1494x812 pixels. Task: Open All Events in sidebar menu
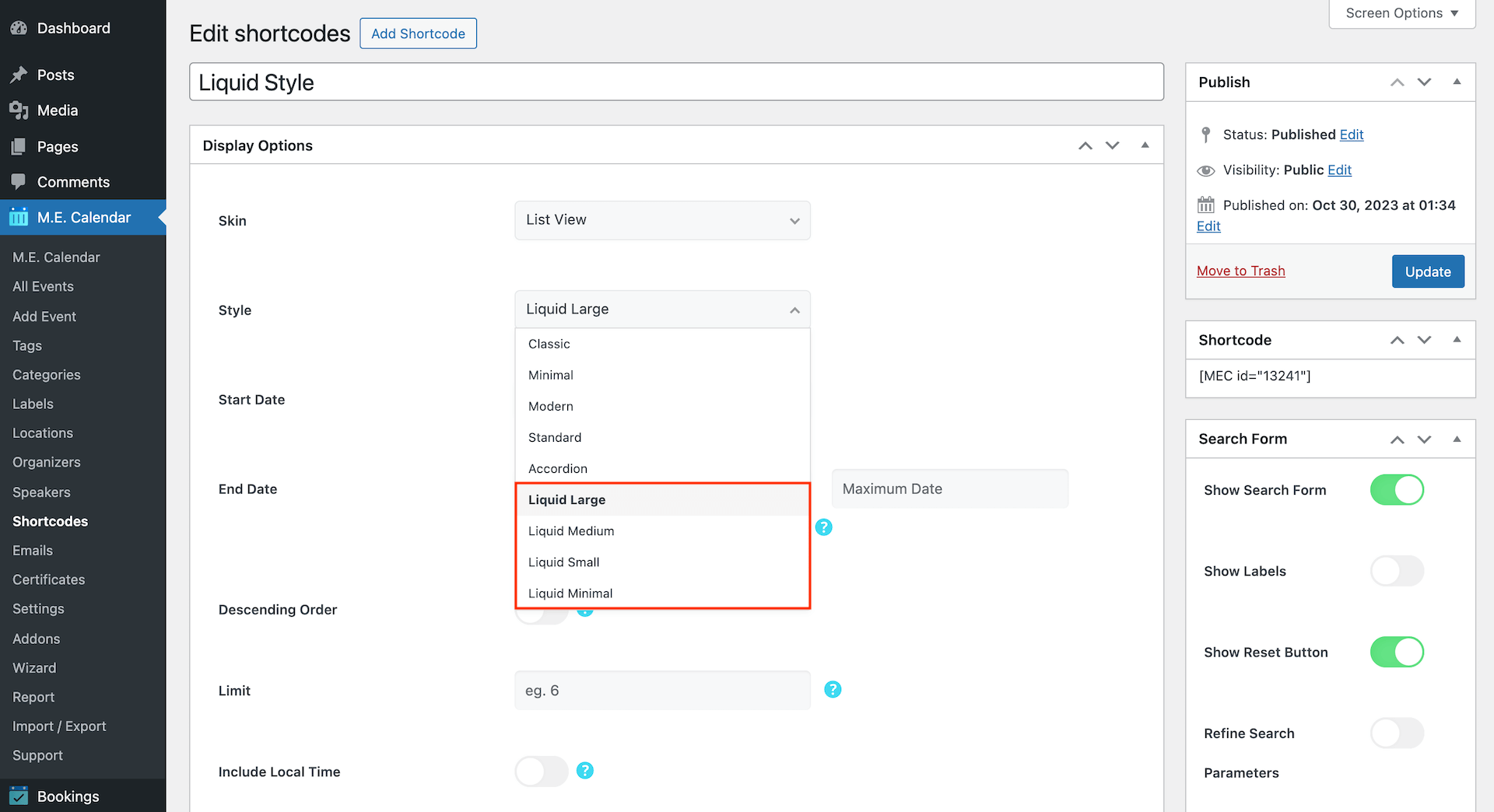43,286
